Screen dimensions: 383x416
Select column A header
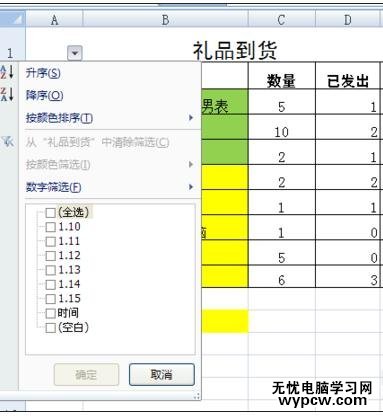click(54, 20)
